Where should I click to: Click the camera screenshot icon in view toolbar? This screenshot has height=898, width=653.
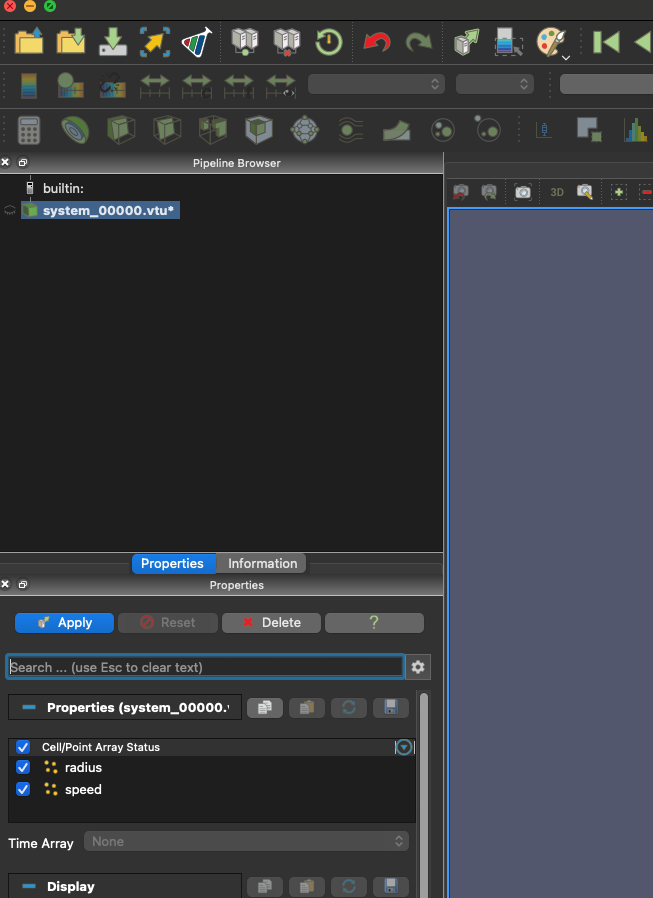click(x=522, y=191)
